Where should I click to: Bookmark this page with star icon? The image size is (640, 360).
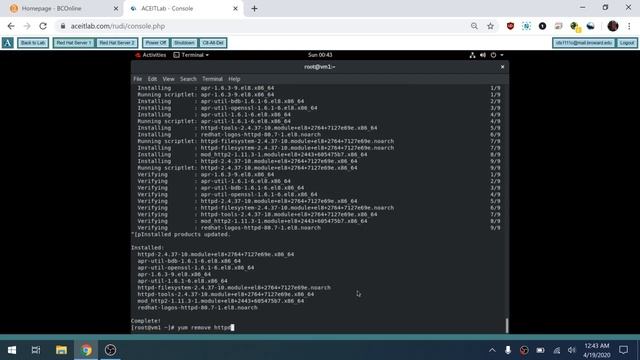(490, 26)
